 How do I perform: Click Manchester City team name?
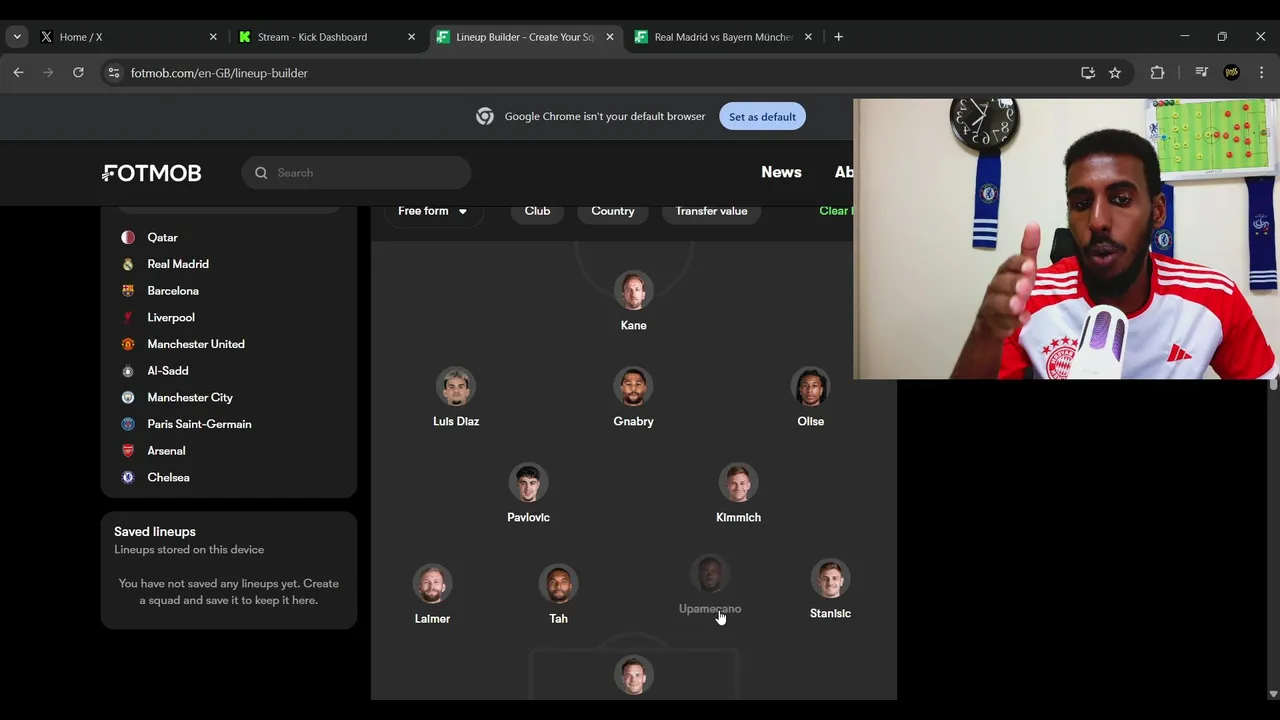(190, 398)
